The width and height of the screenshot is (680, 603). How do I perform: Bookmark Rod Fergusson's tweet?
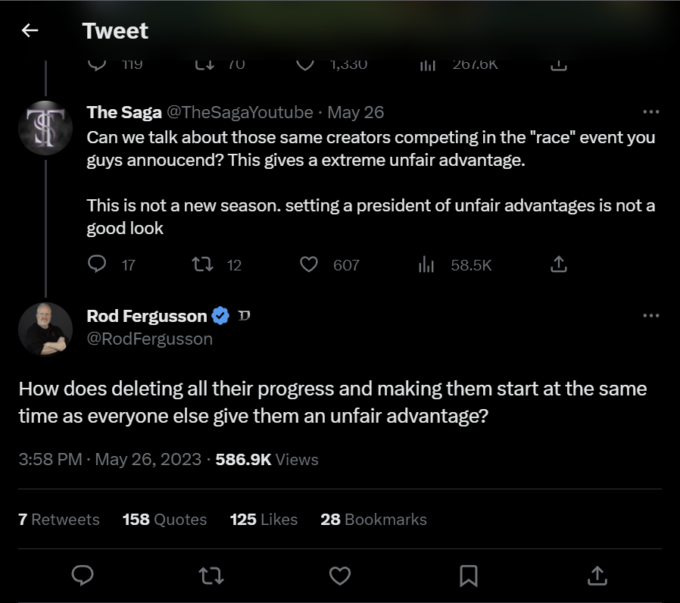coord(468,575)
